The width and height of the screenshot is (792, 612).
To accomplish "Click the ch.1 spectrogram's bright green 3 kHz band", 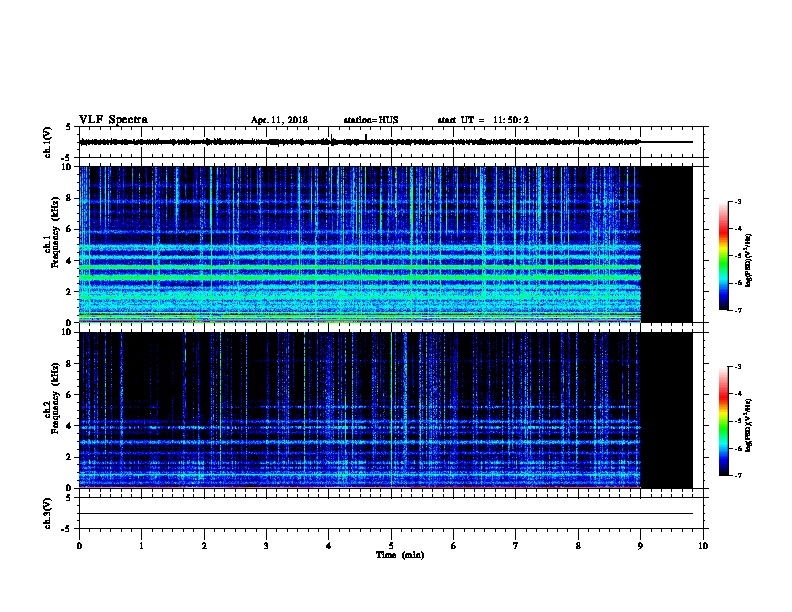I will (x=360, y=277).
